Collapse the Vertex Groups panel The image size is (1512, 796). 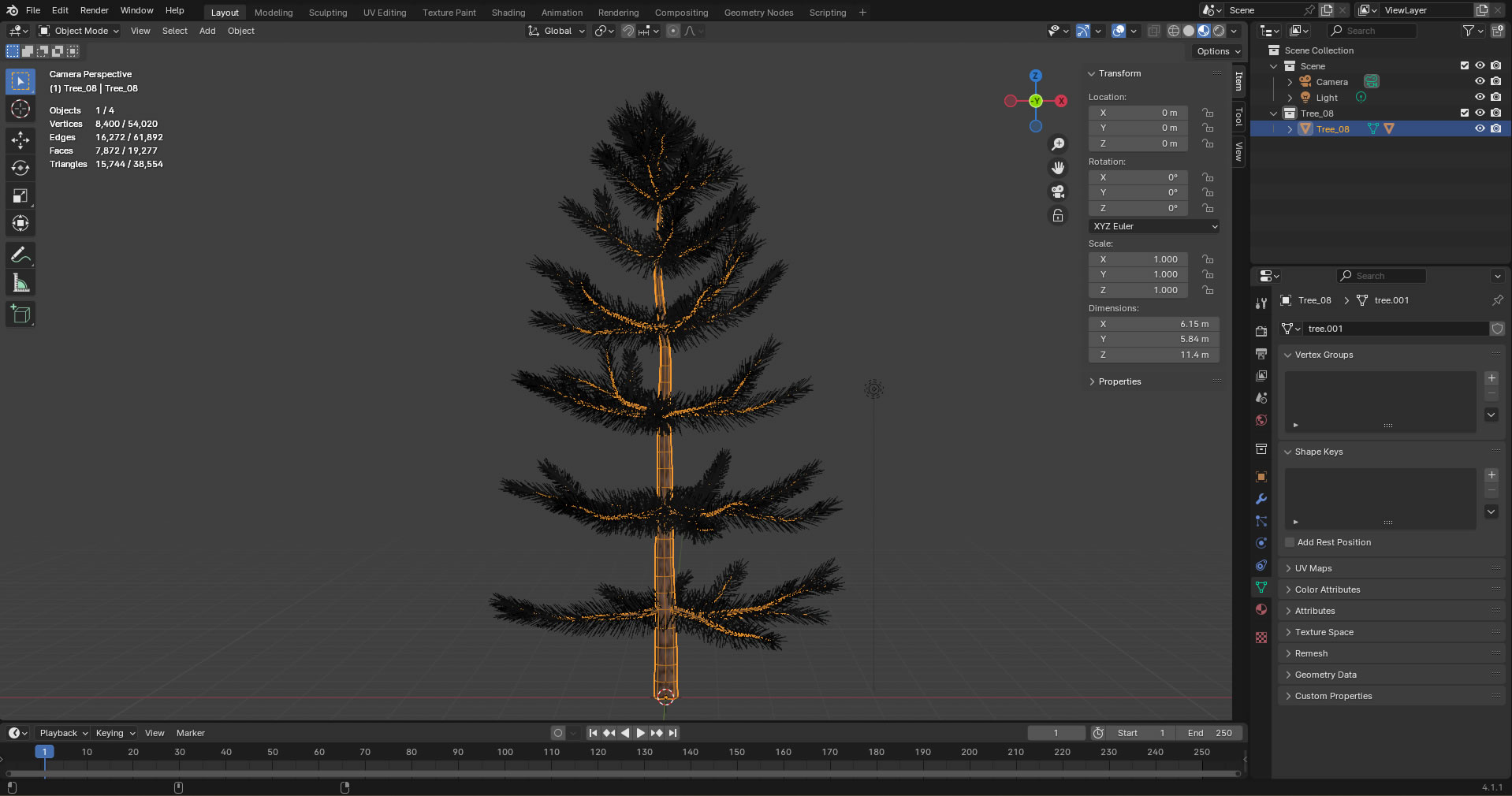(x=1324, y=355)
